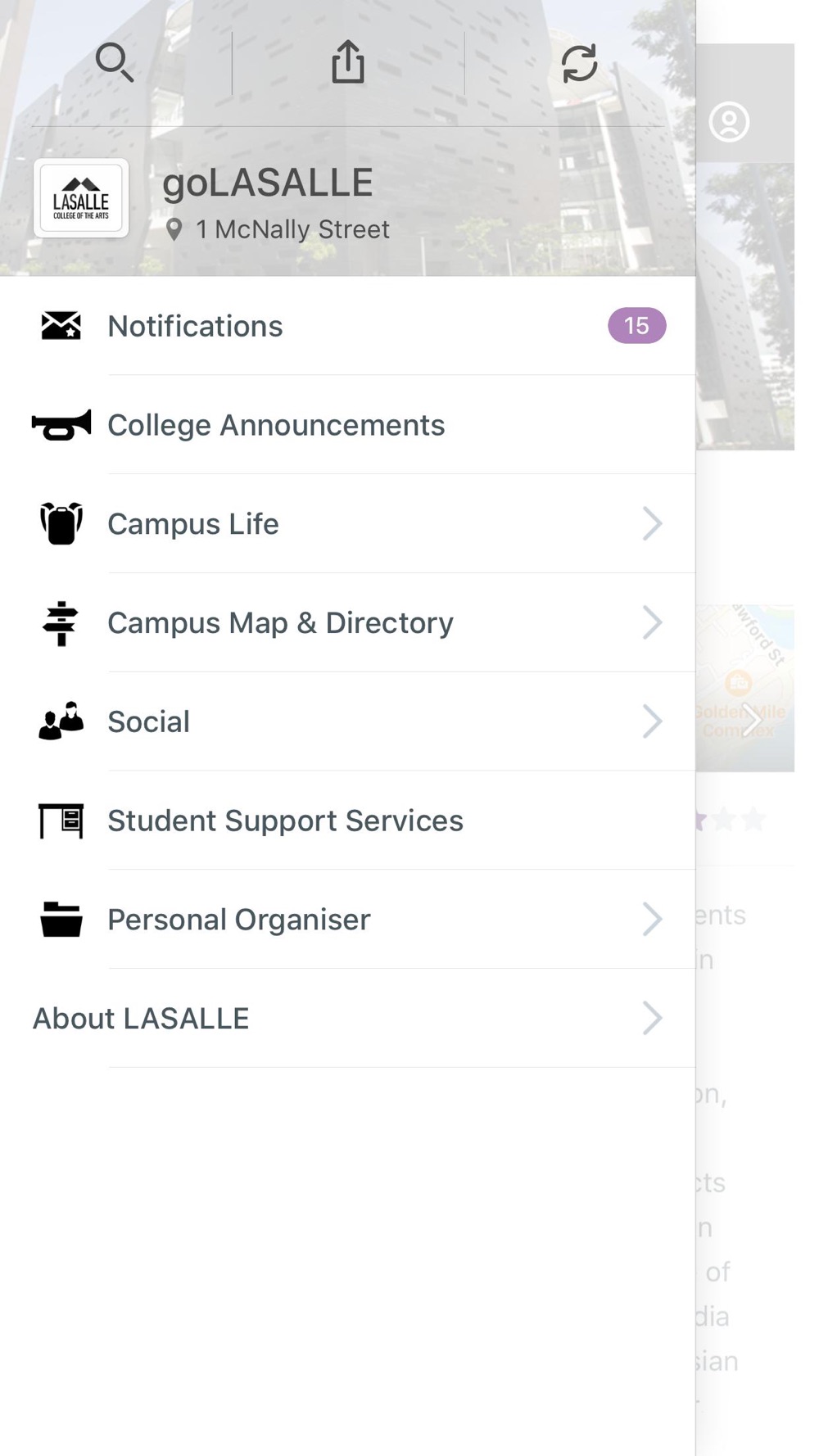
Task: Open the About LASALLE menu item
Action: coord(141,1019)
